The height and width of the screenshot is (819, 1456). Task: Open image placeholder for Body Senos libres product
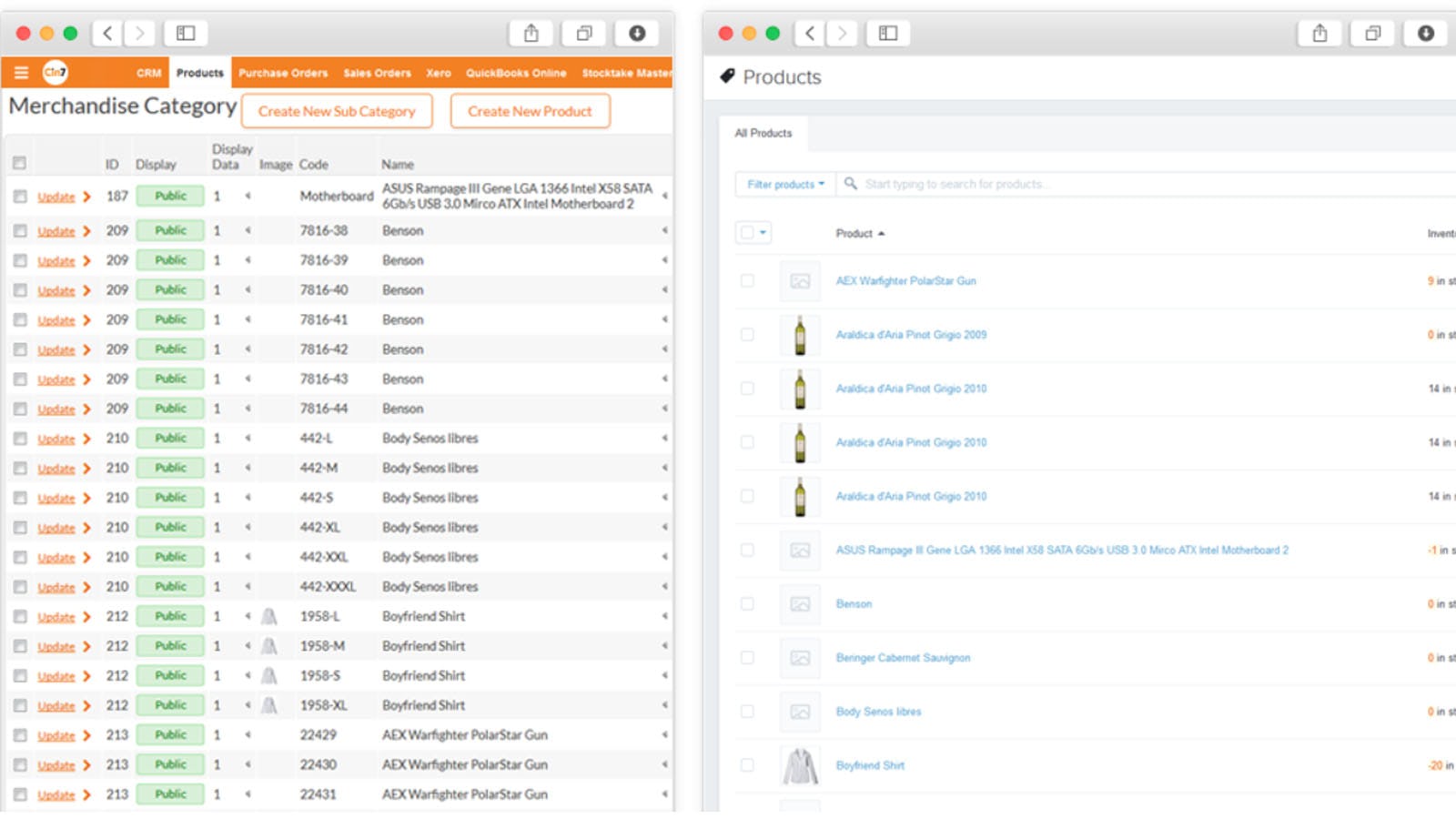pos(800,712)
